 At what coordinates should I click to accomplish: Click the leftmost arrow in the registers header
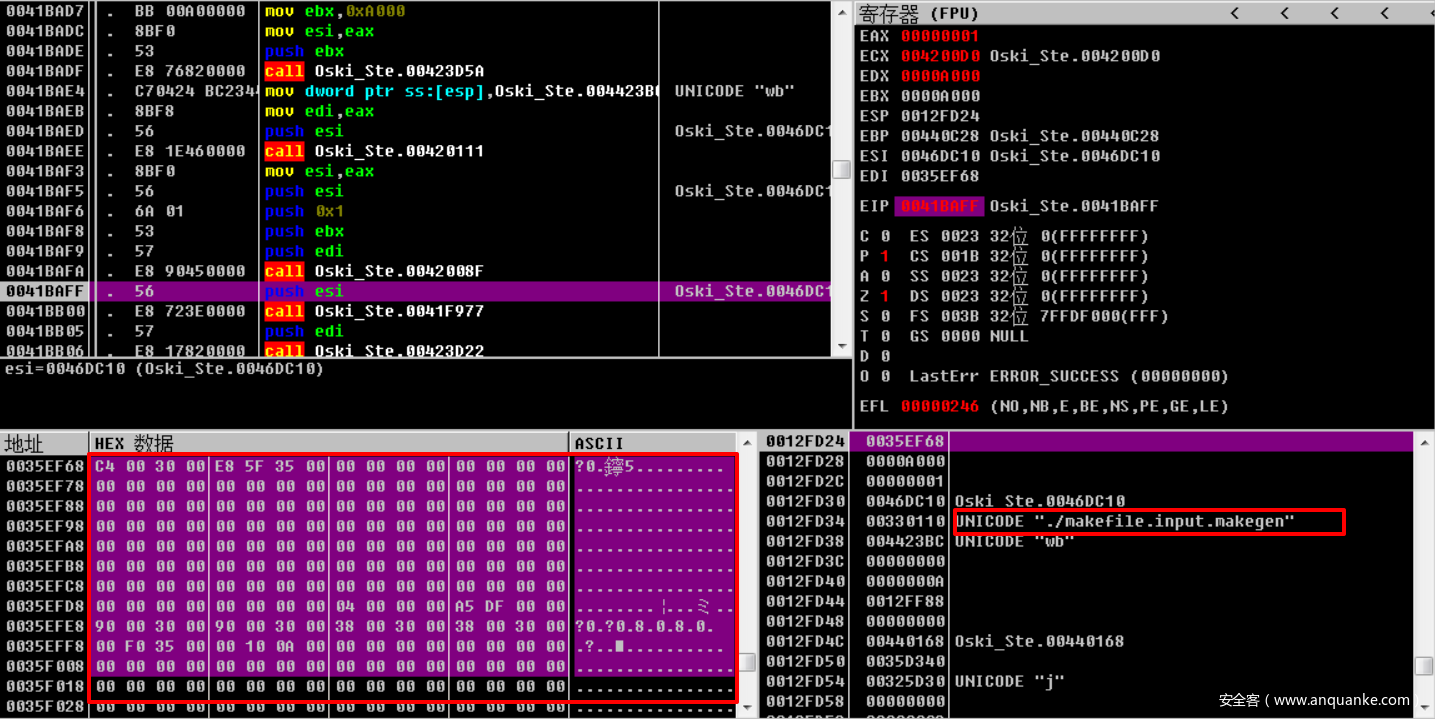(1236, 13)
